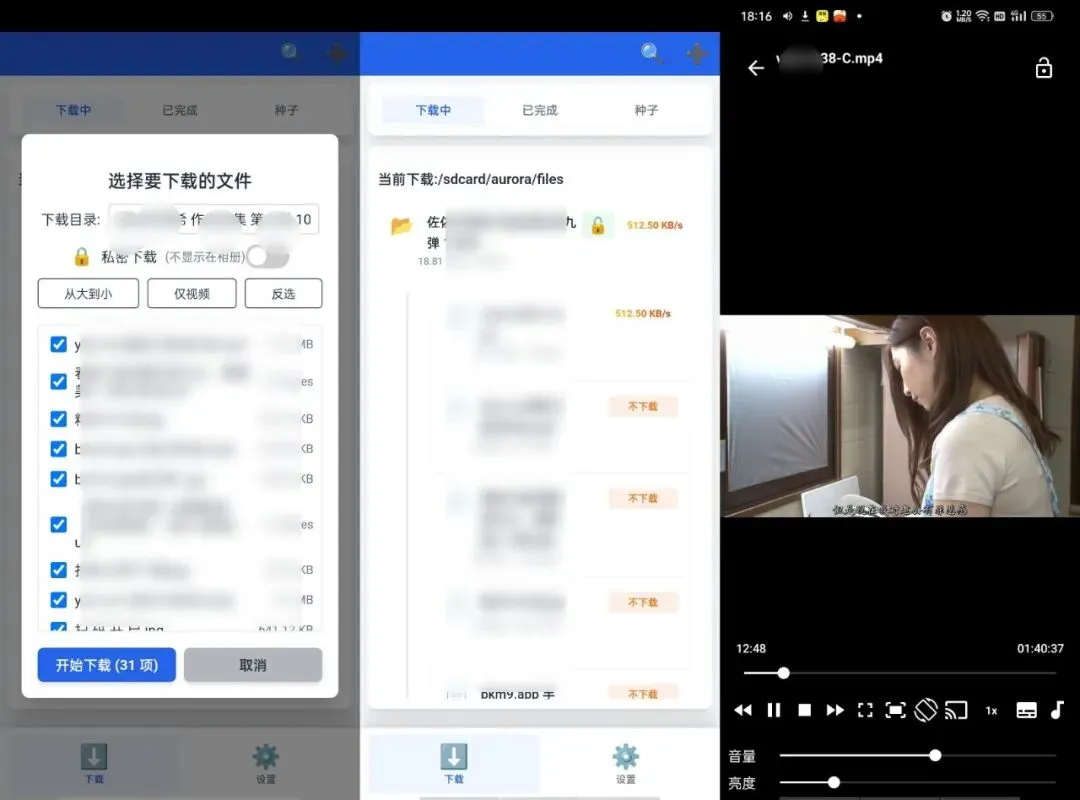Stop the video playback
This screenshot has height=800, width=1080.
pyautogui.click(x=804, y=710)
